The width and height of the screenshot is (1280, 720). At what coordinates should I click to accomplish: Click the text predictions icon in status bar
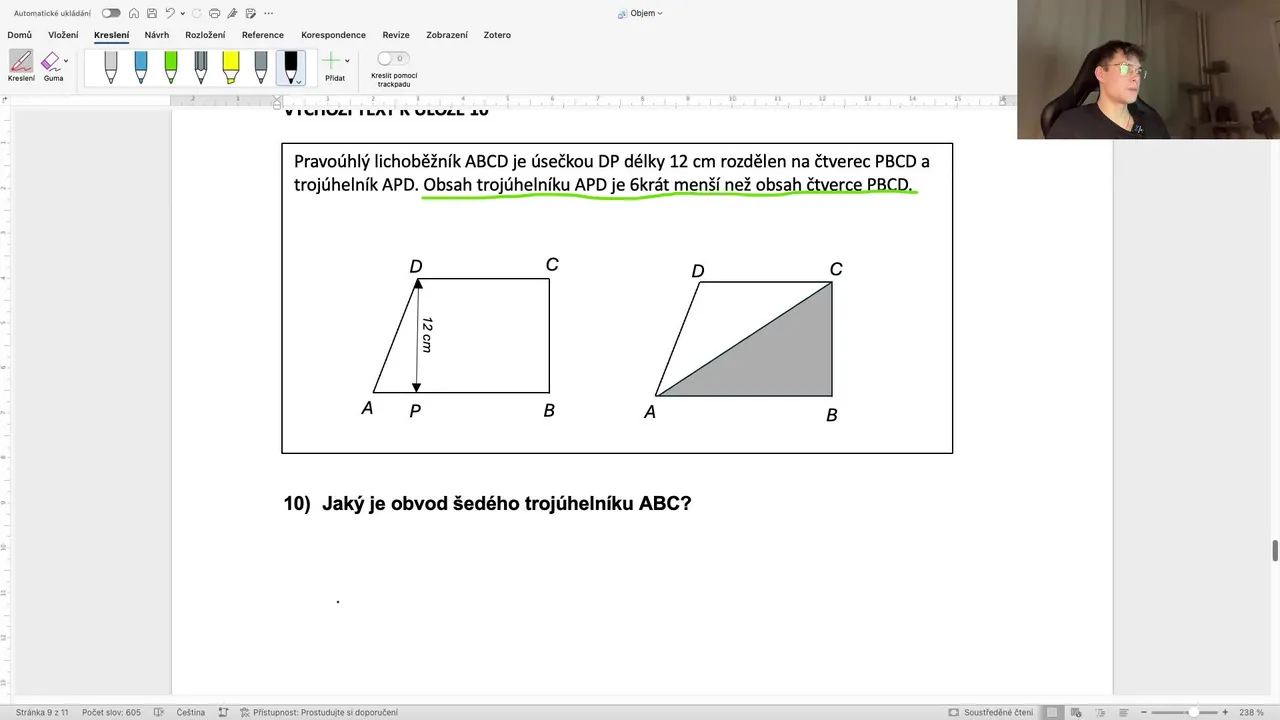(224, 712)
